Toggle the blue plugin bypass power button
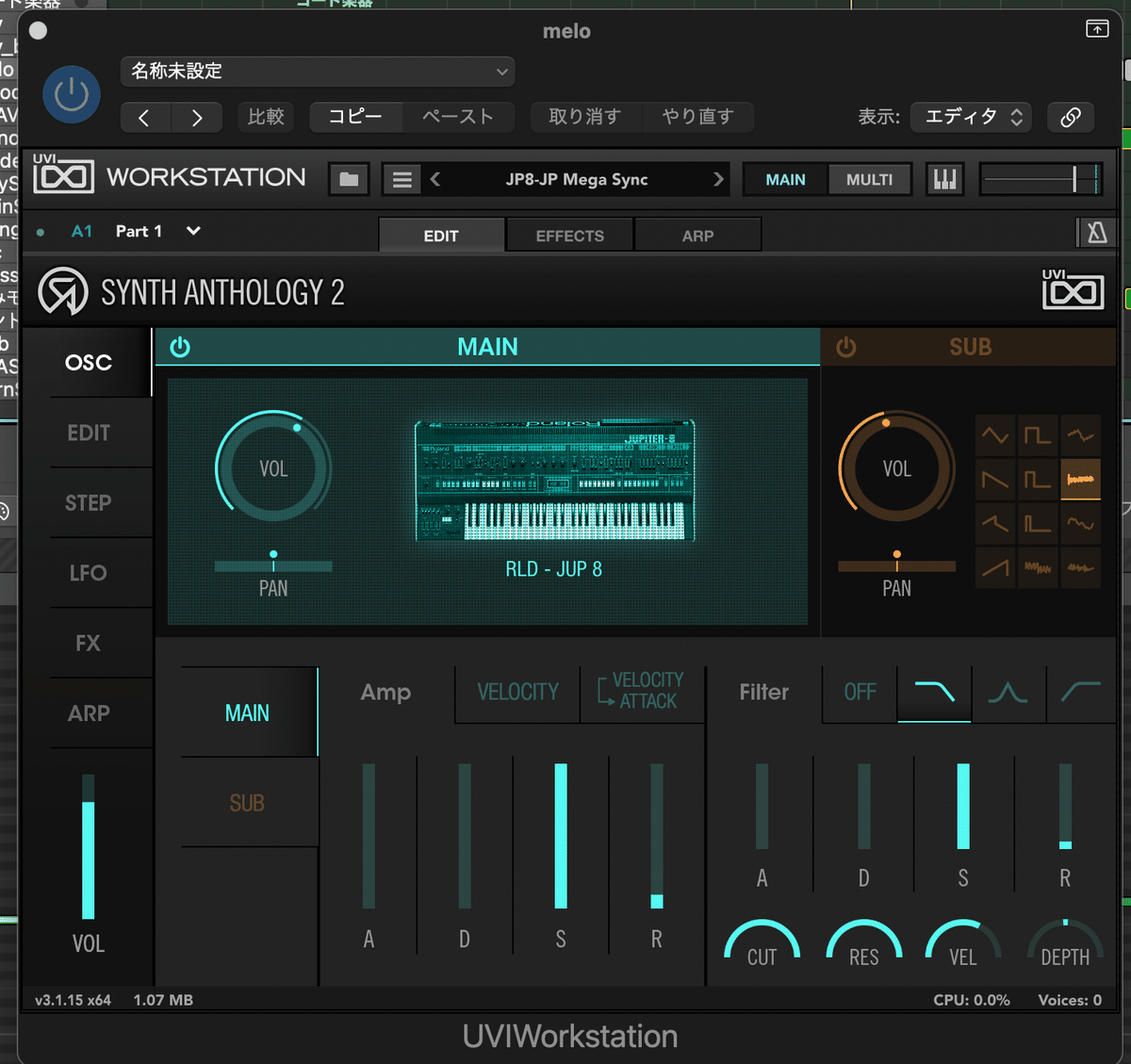 (x=72, y=94)
